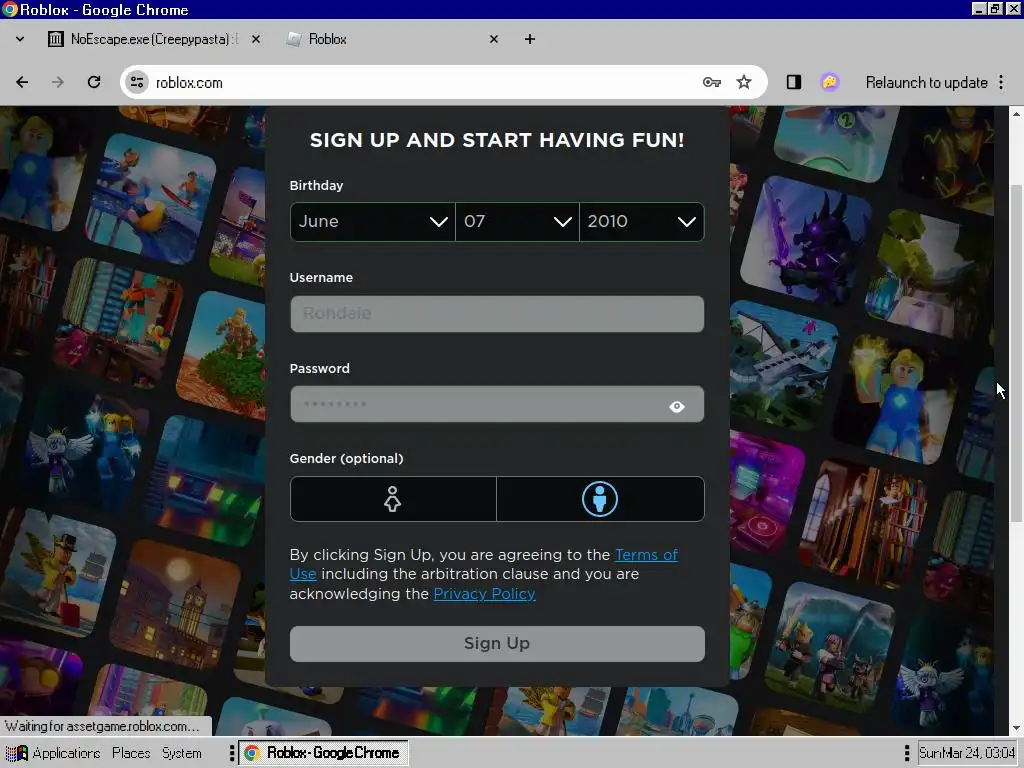Open the birthday day dropdown showing 07

point(517,221)
